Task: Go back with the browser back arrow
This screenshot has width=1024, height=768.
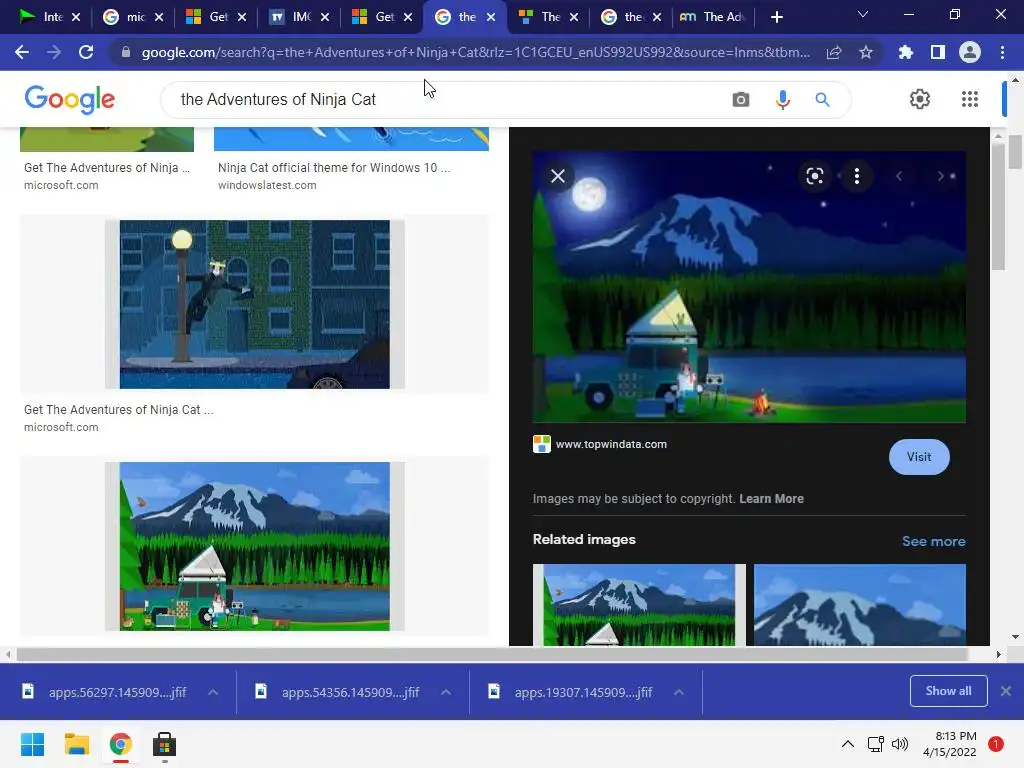Action: click(22, 52)
